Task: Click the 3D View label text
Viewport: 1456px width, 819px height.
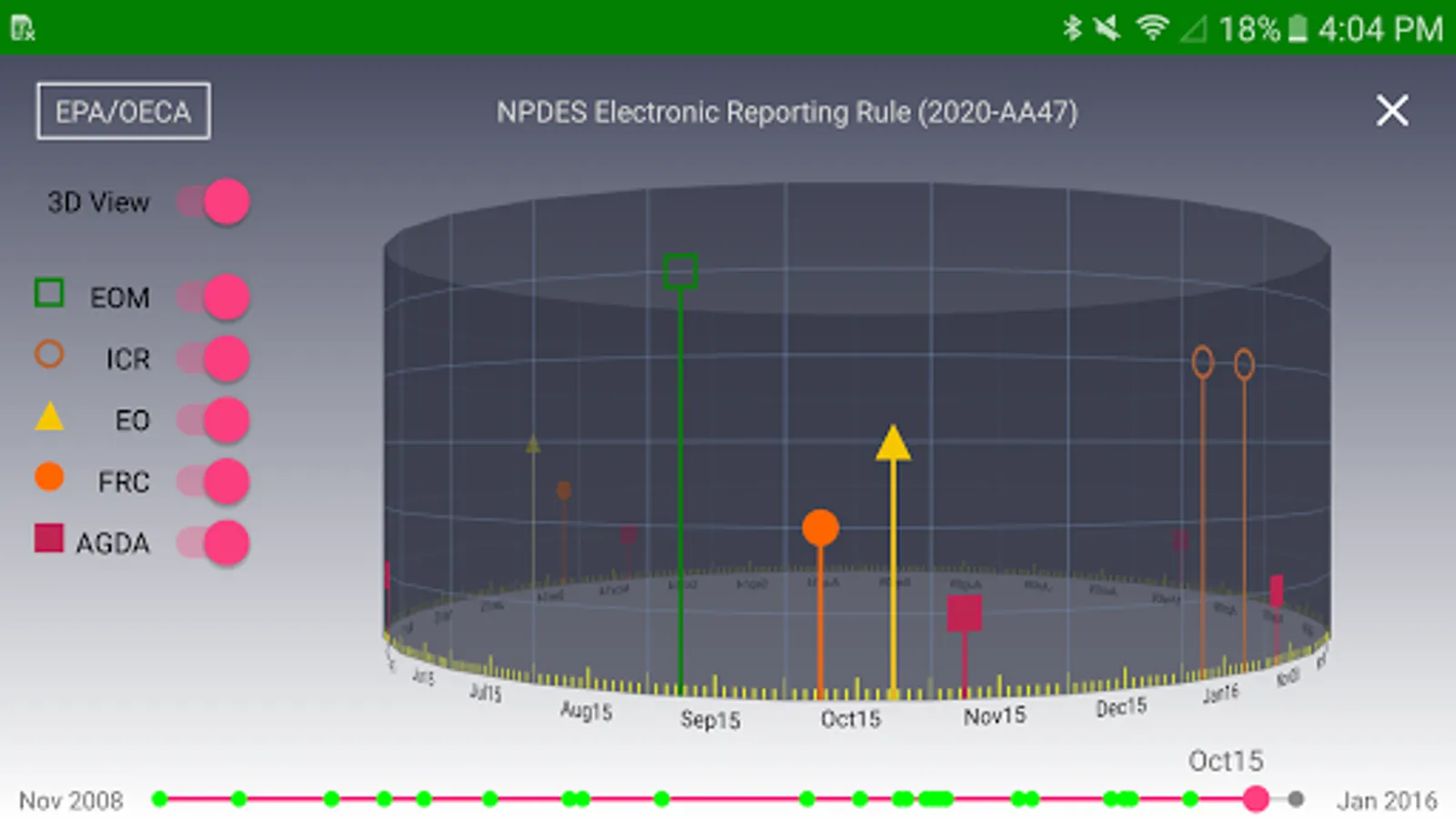Action: point(98,202)
